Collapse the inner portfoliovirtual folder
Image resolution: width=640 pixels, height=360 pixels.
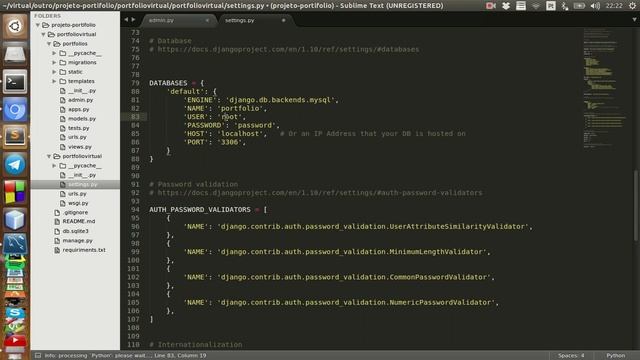pos(49,156)
